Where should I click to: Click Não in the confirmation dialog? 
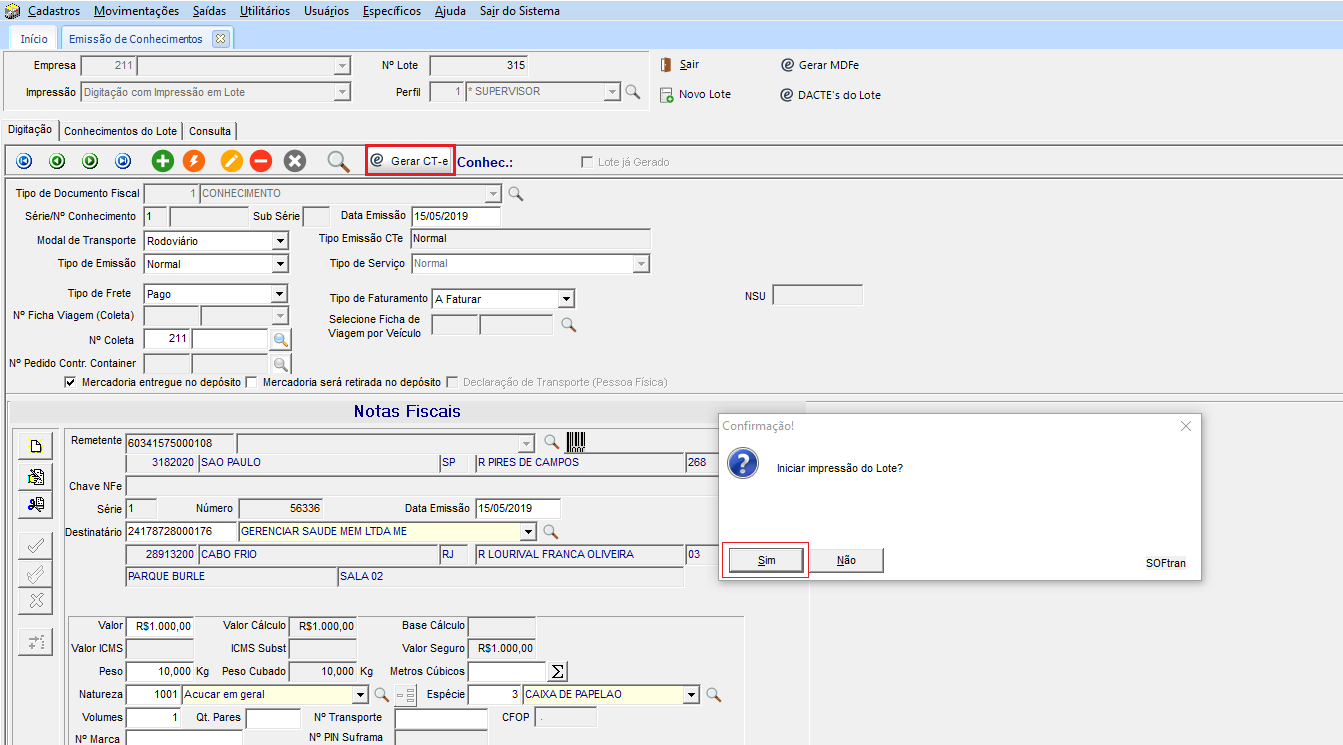point(846,561)
